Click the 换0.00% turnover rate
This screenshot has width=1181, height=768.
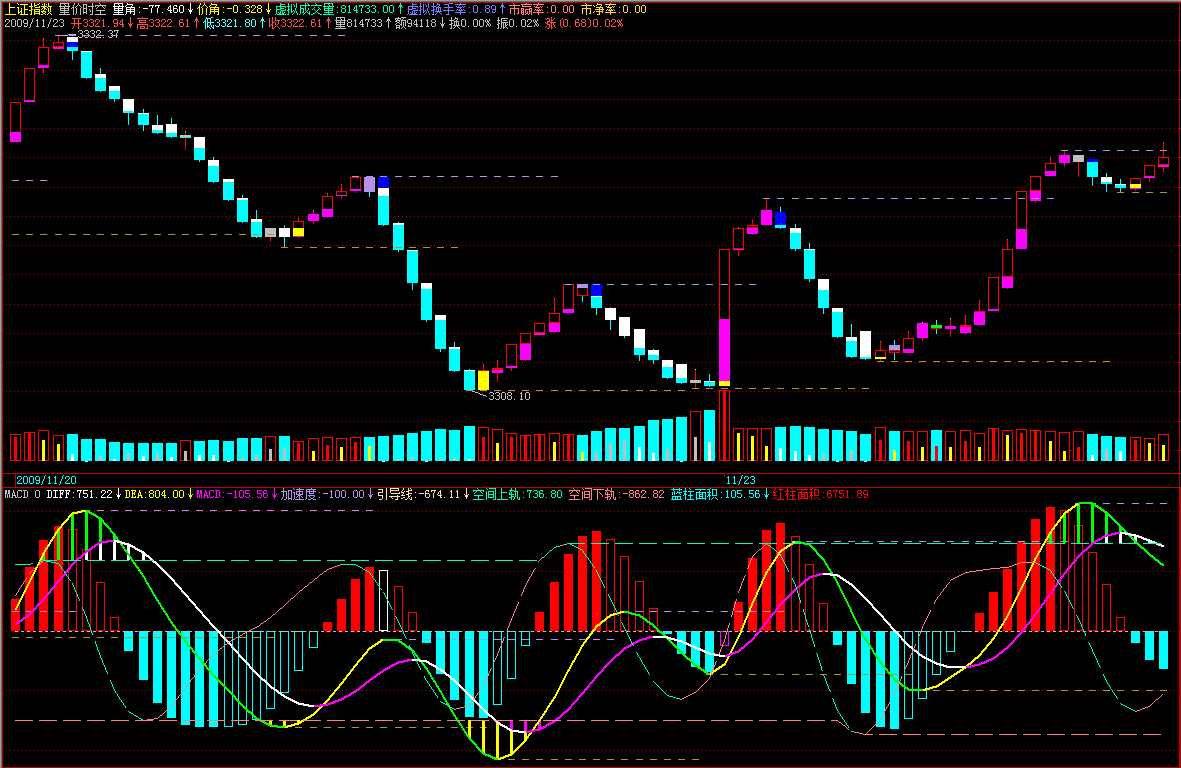tap(470, 23)
